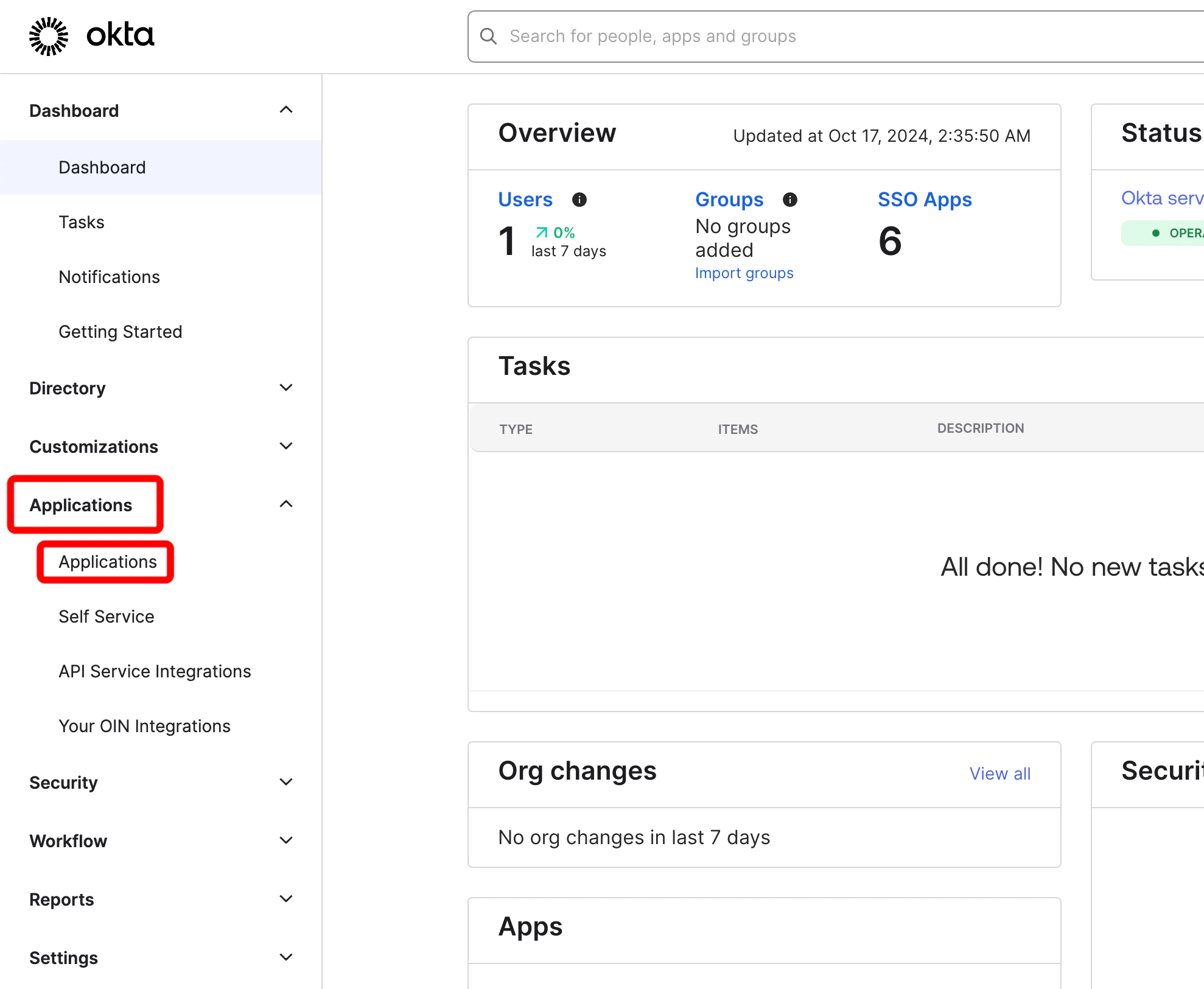Viewport: 1204px width, 989px height.
Task: Click the operational status indicator dot
Action: (1155, 232)
